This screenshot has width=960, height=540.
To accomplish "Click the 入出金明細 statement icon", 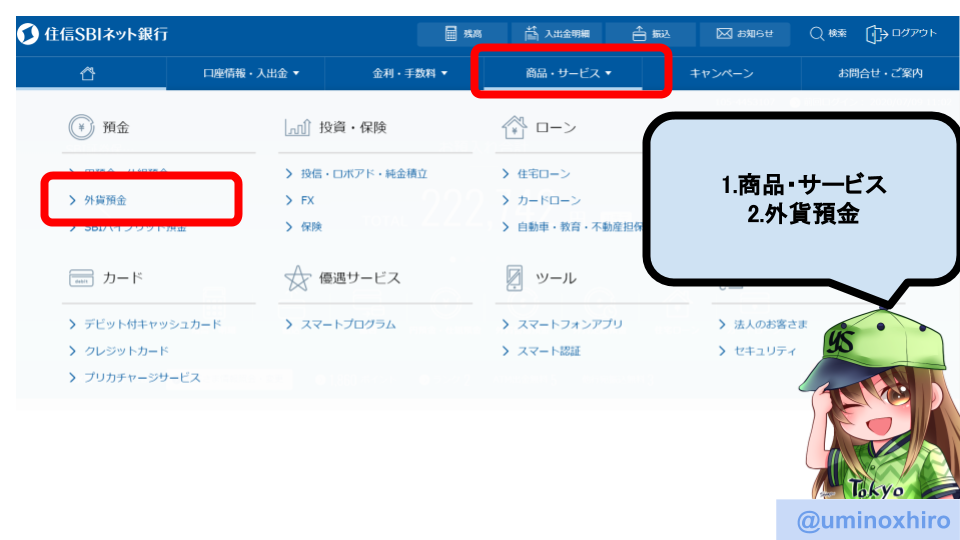I will (x=531, y=34).
